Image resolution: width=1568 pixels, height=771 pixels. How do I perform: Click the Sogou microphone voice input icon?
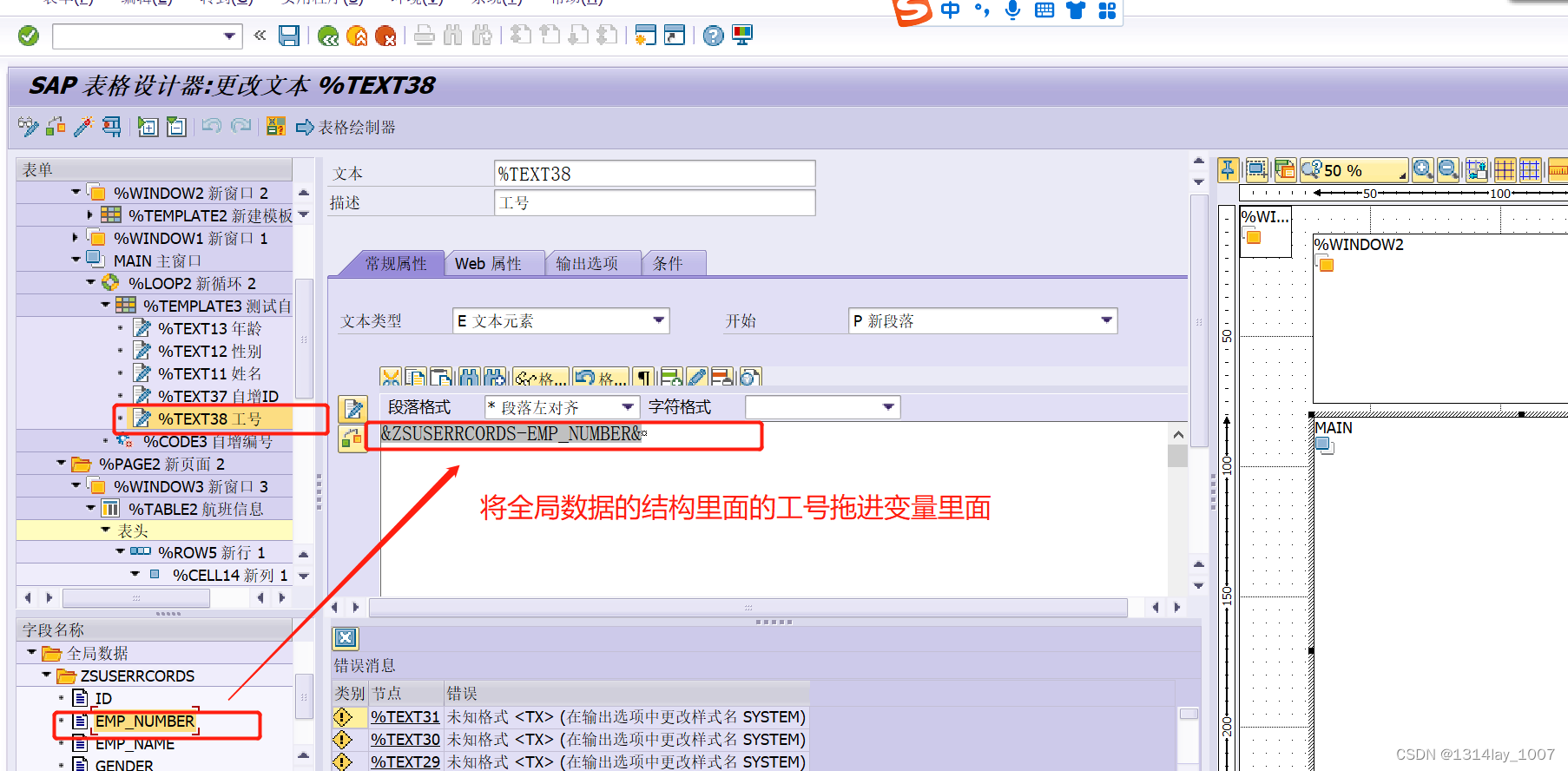pos(1011,10)
